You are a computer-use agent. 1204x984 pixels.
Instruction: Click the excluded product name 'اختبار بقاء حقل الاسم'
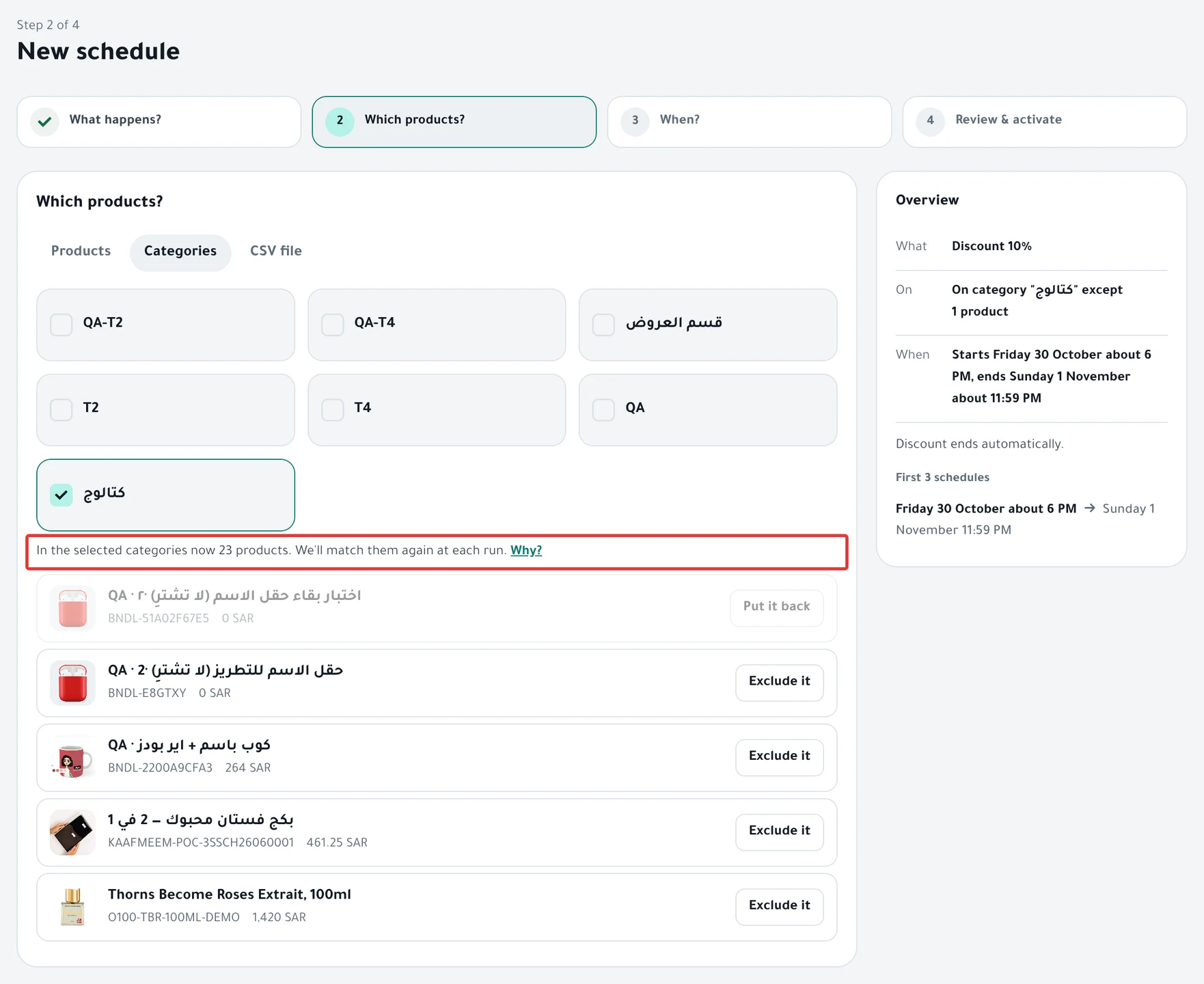click(x=234, y=596)
